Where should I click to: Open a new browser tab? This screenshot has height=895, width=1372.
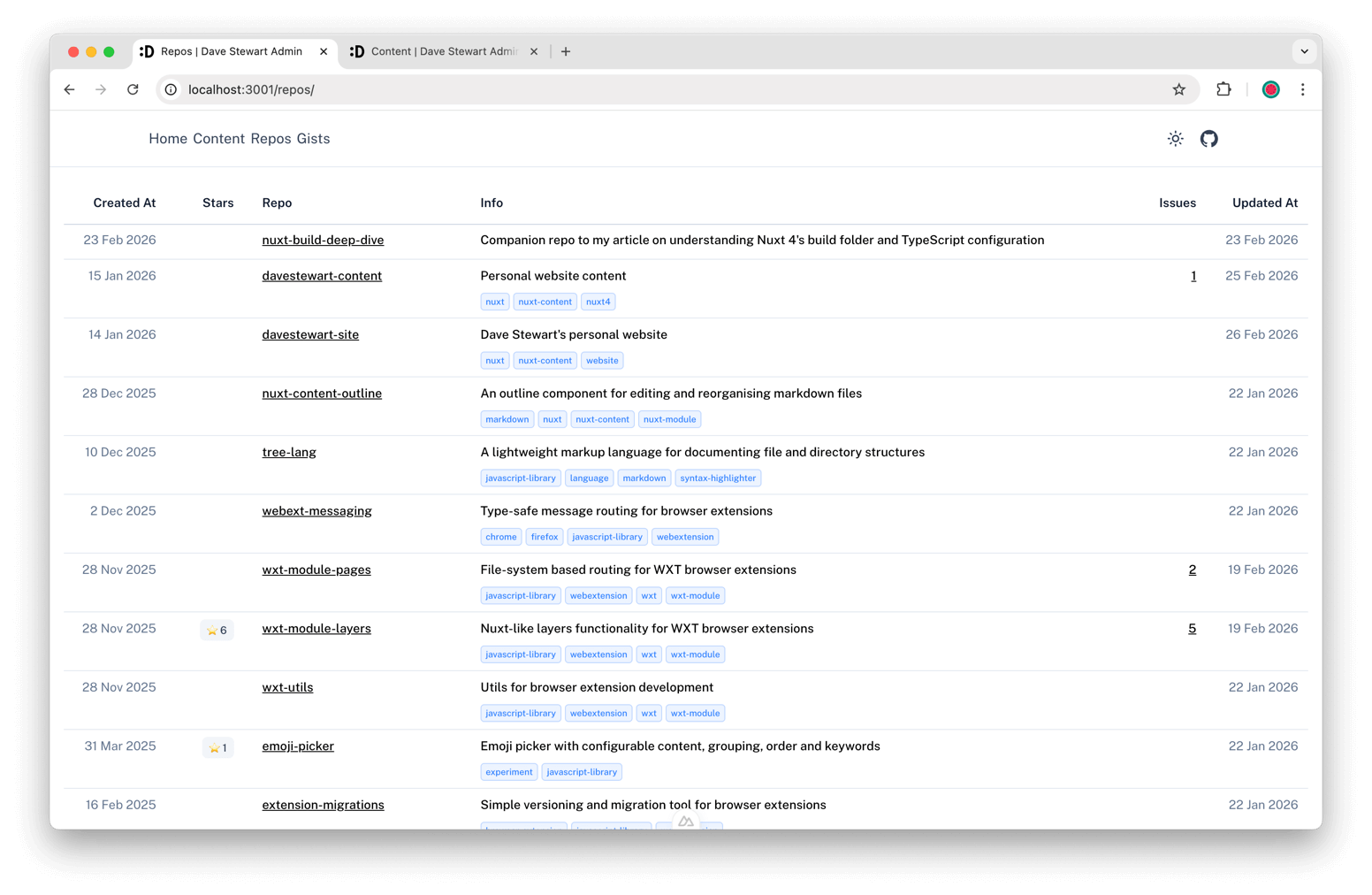pos(566,52)
